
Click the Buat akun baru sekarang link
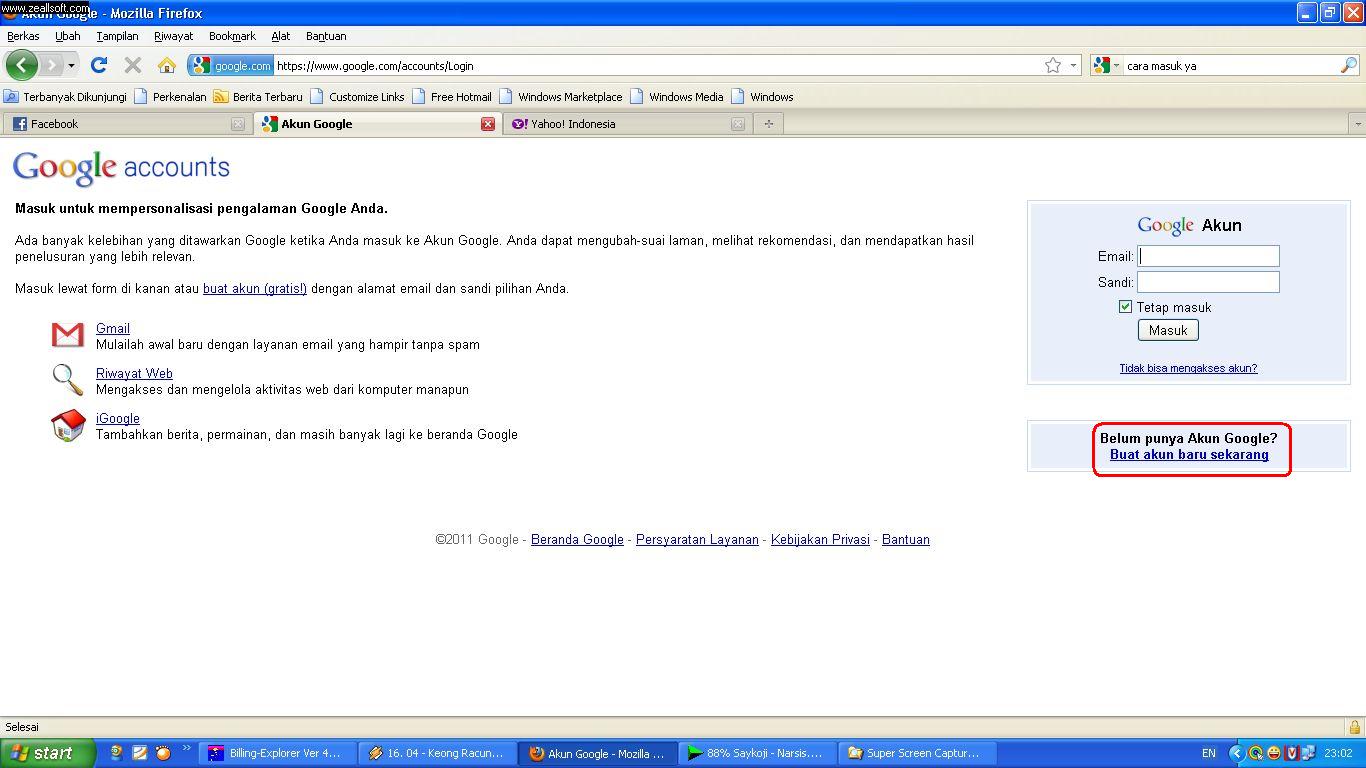coord(1190,454)
